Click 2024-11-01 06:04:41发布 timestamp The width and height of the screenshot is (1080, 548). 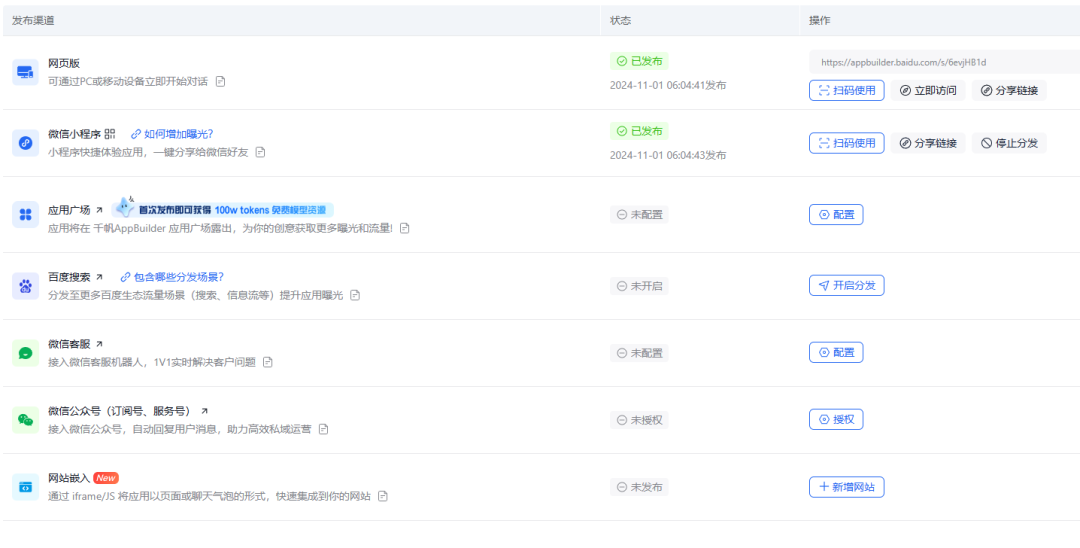click(x=668, y=86)
